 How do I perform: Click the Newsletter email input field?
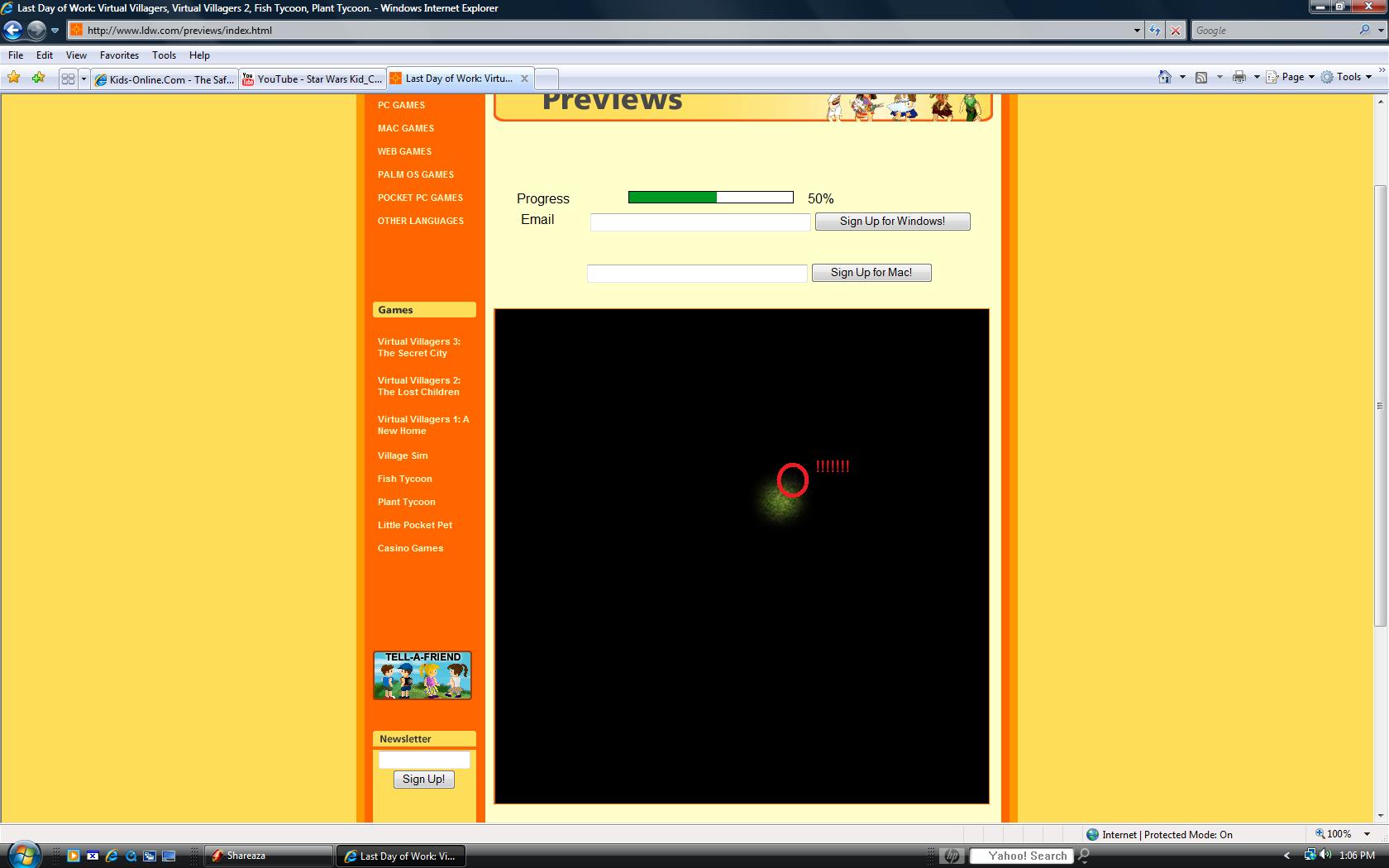[x=424, y=760]
